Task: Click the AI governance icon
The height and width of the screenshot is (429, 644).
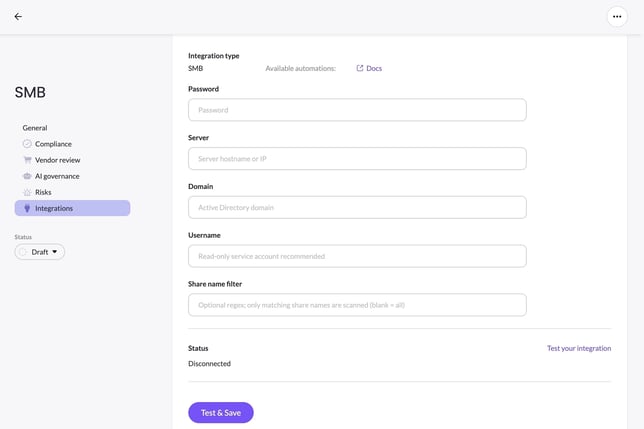Action: click(x=27, y=176)
